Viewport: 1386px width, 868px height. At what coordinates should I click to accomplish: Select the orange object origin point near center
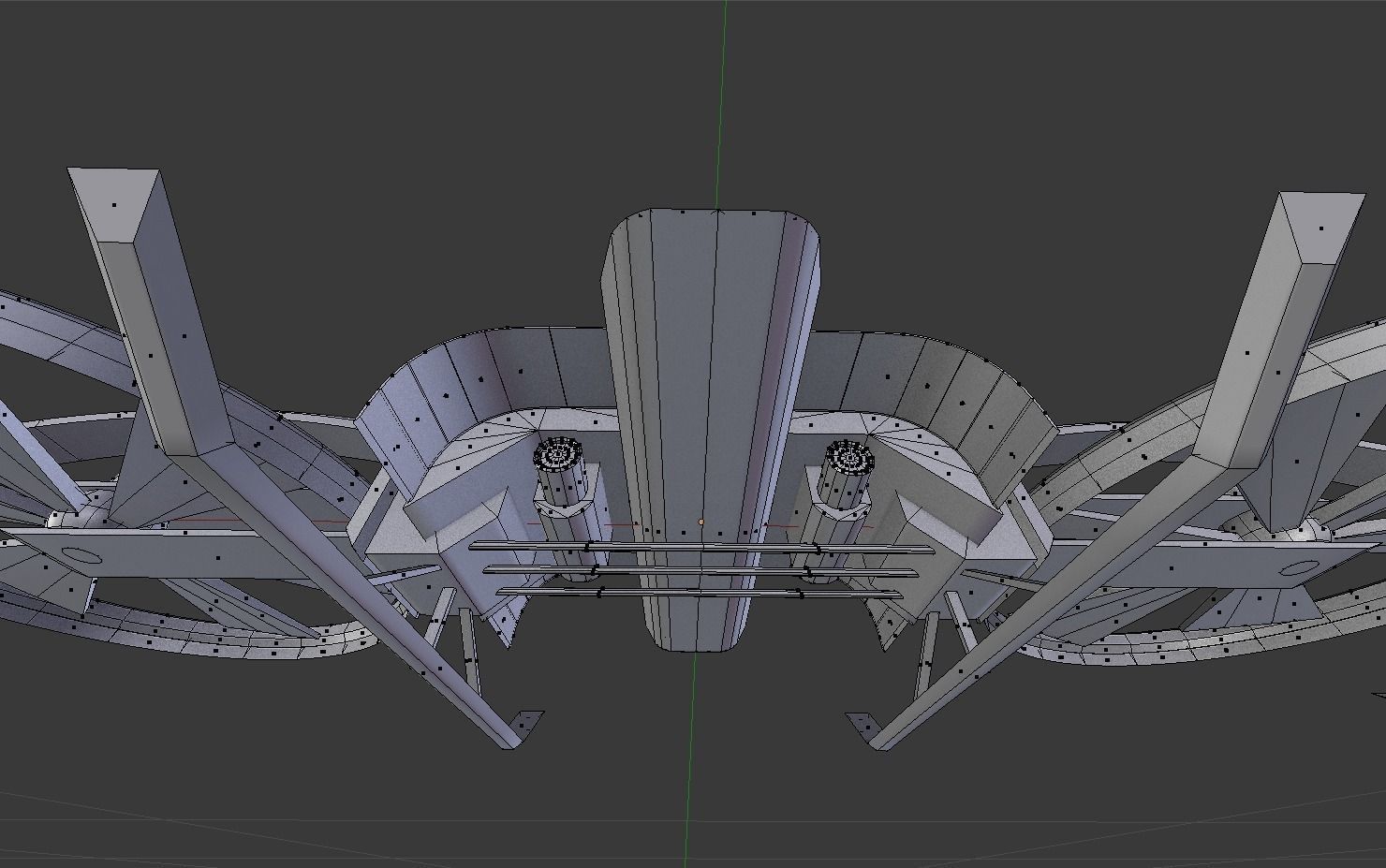tap(700, 521)
